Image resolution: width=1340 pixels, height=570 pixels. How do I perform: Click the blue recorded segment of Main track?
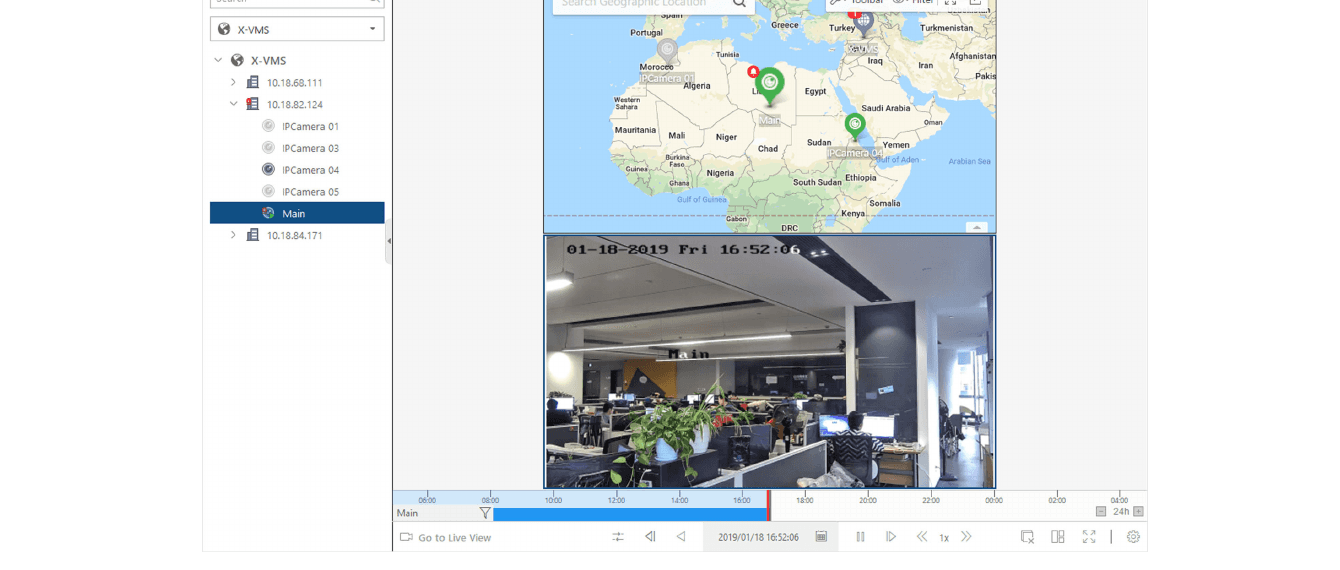pos(630,514)
